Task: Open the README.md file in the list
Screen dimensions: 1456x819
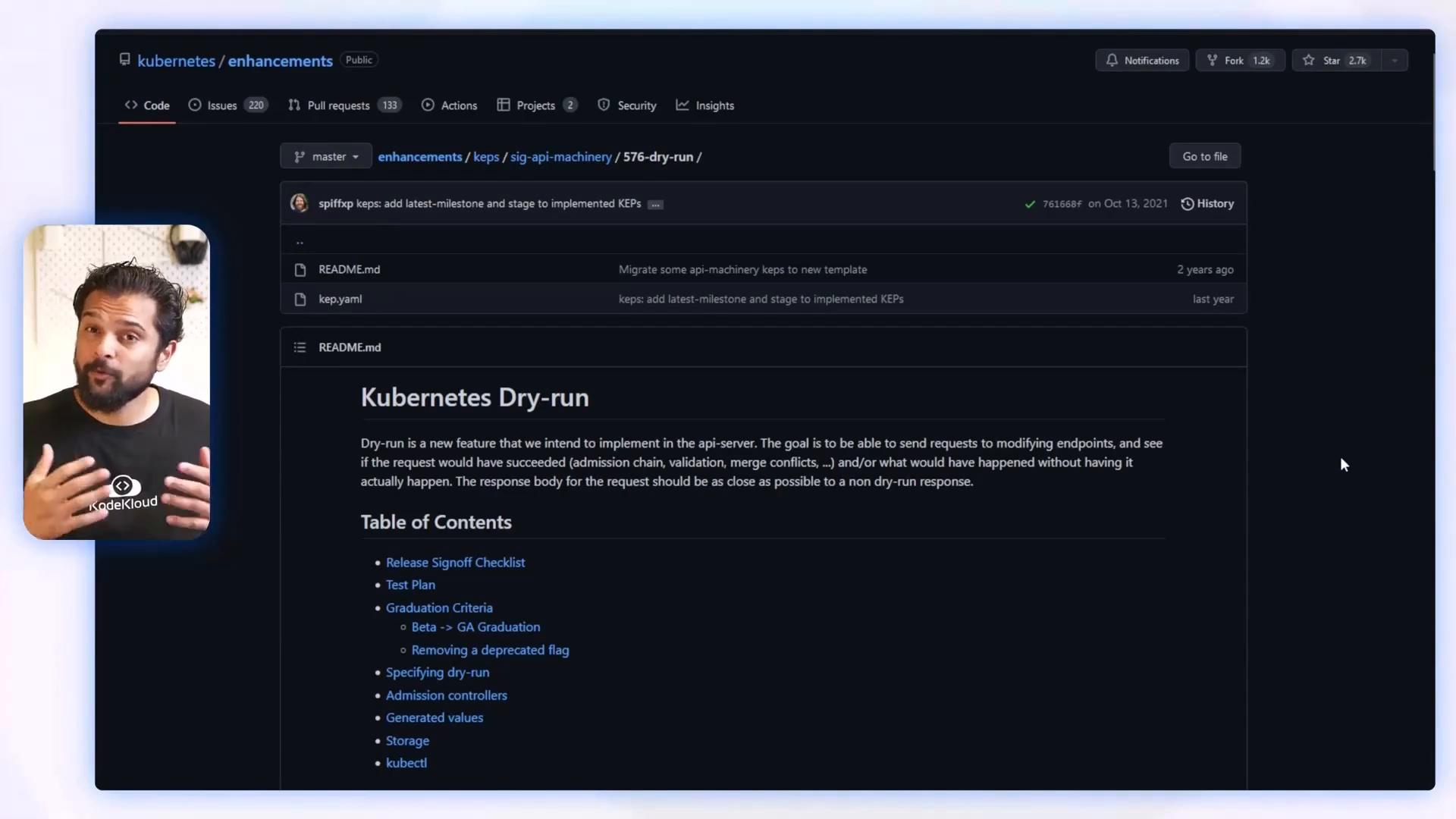Action: point(350,270)
